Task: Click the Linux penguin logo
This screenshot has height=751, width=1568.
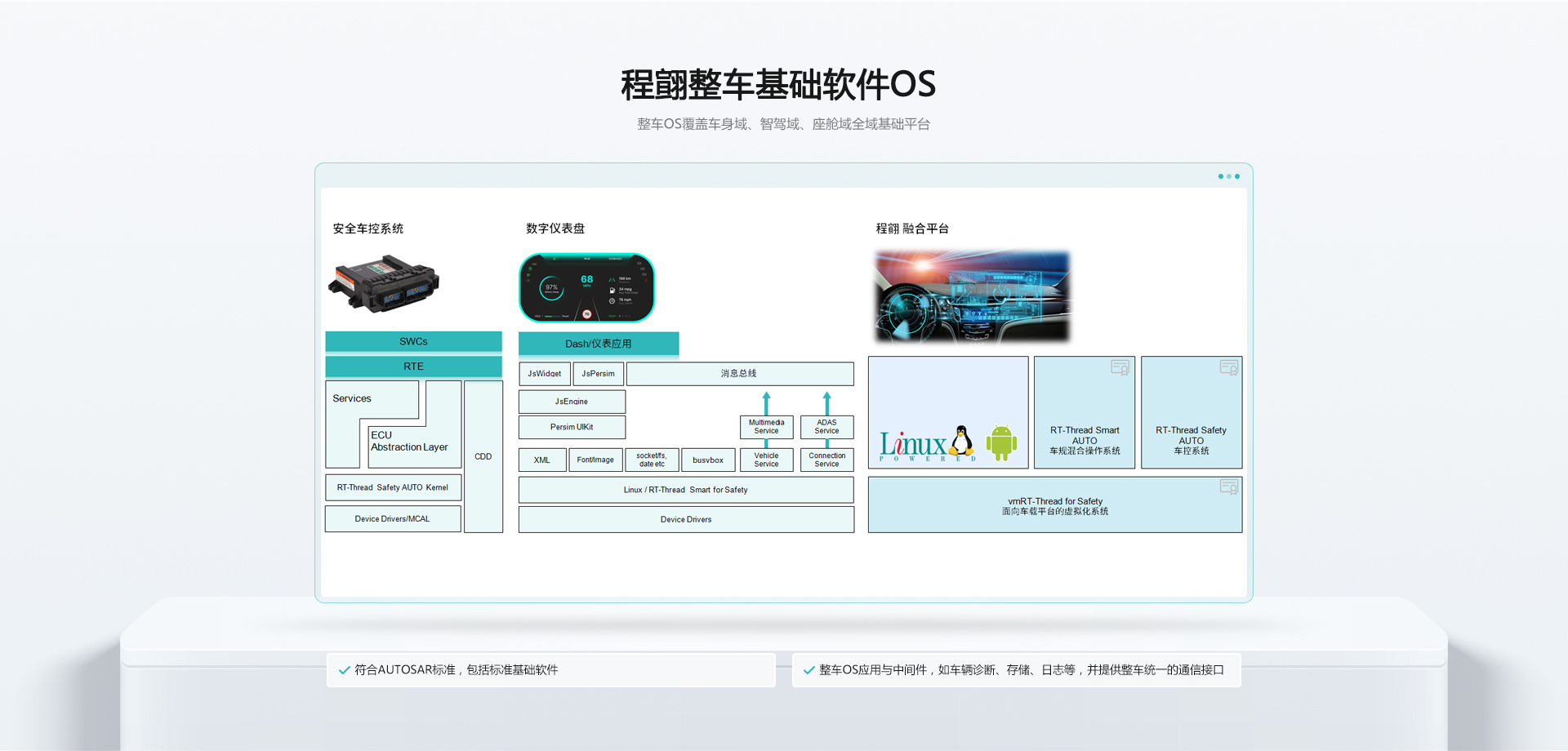Action: coord(962,441)
